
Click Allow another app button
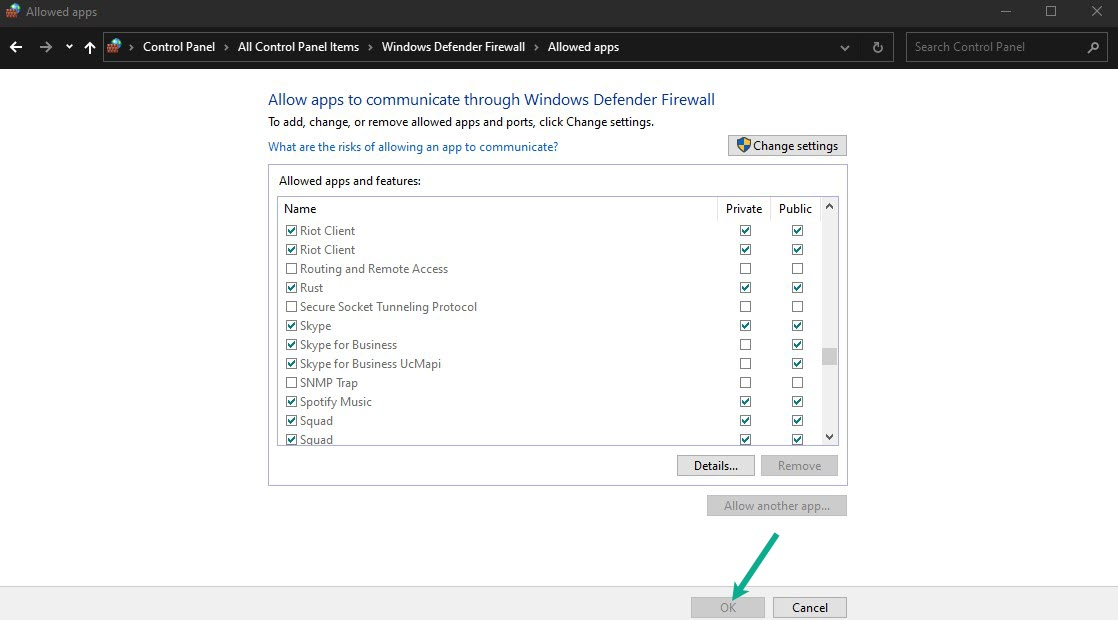click(x=777, y=505)
